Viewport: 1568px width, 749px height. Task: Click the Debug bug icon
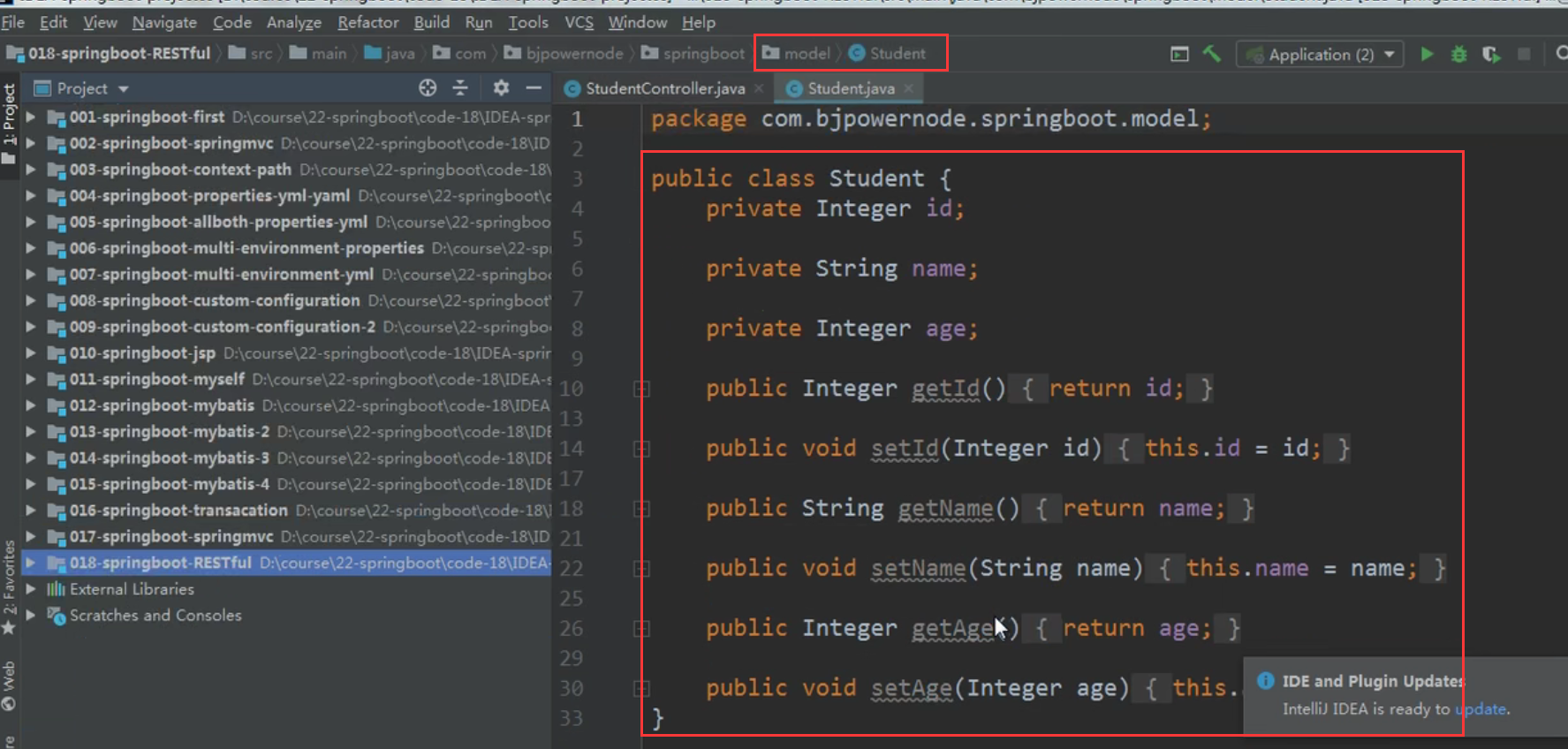click(1458, 54)
